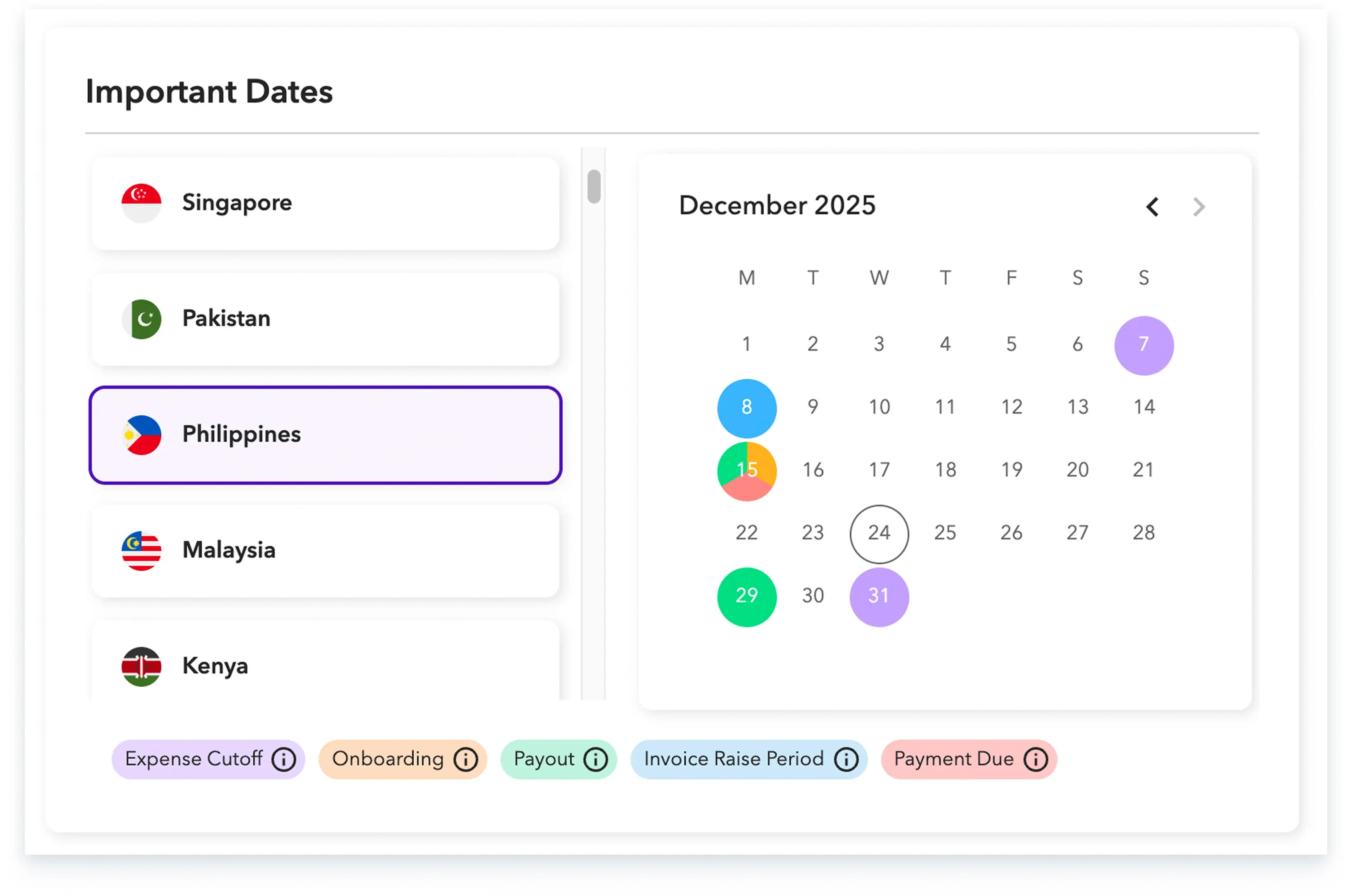Select December 8 on the calendar
This screenshot has height=896, width=1352.
coord(746,407)
